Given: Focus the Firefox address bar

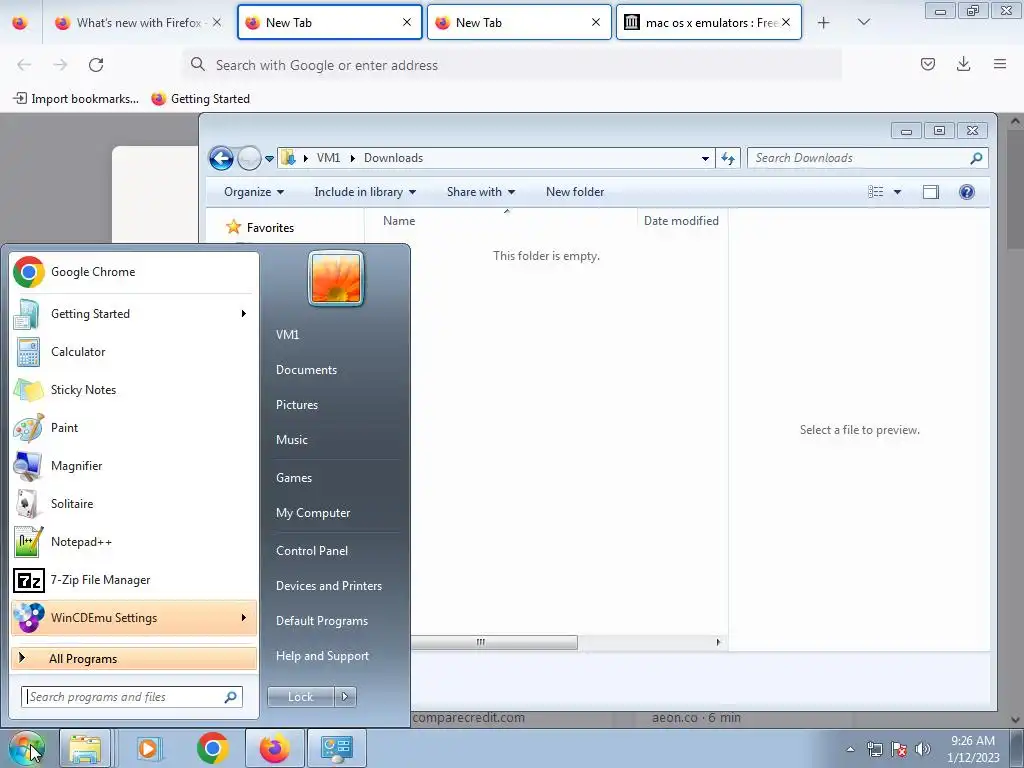Looking at the screenshot, I should coord(511,65).
